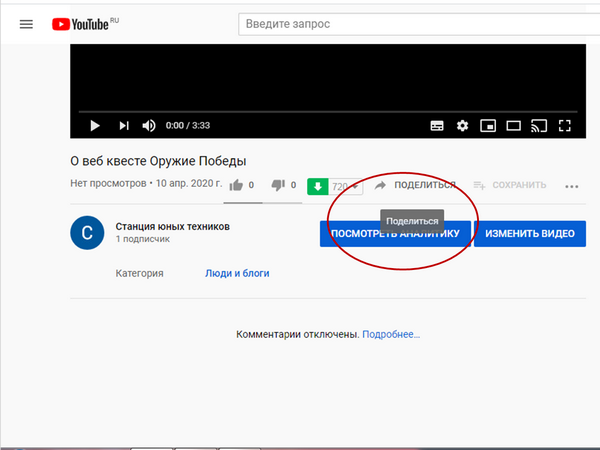Enable miniplayer mode
The height and width of the screenshot is (450, 600).
tap(488, 126)
